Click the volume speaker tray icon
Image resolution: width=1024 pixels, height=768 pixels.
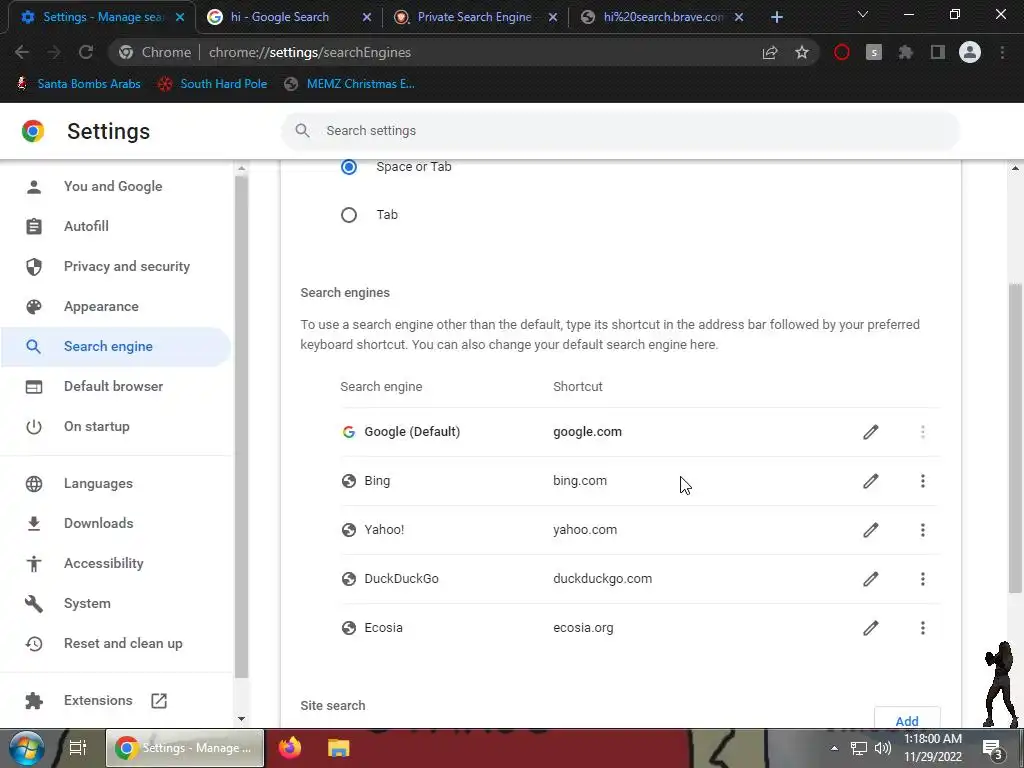click(882, 748)
